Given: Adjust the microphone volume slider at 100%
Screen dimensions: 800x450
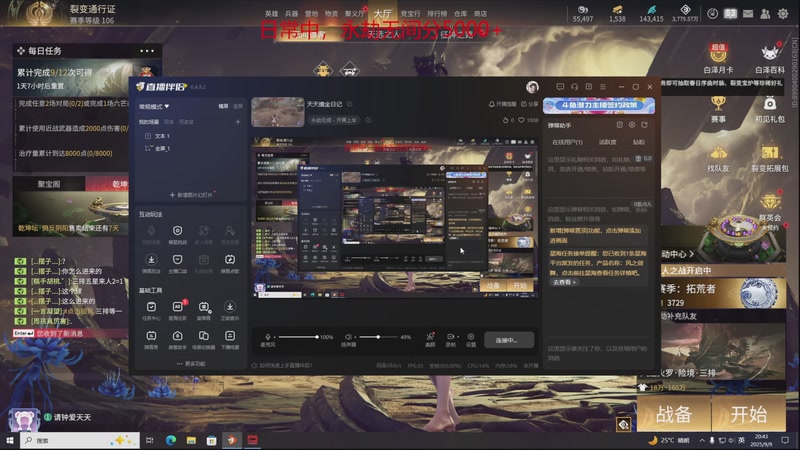Looking at the screenshot, I should [298, 337].
